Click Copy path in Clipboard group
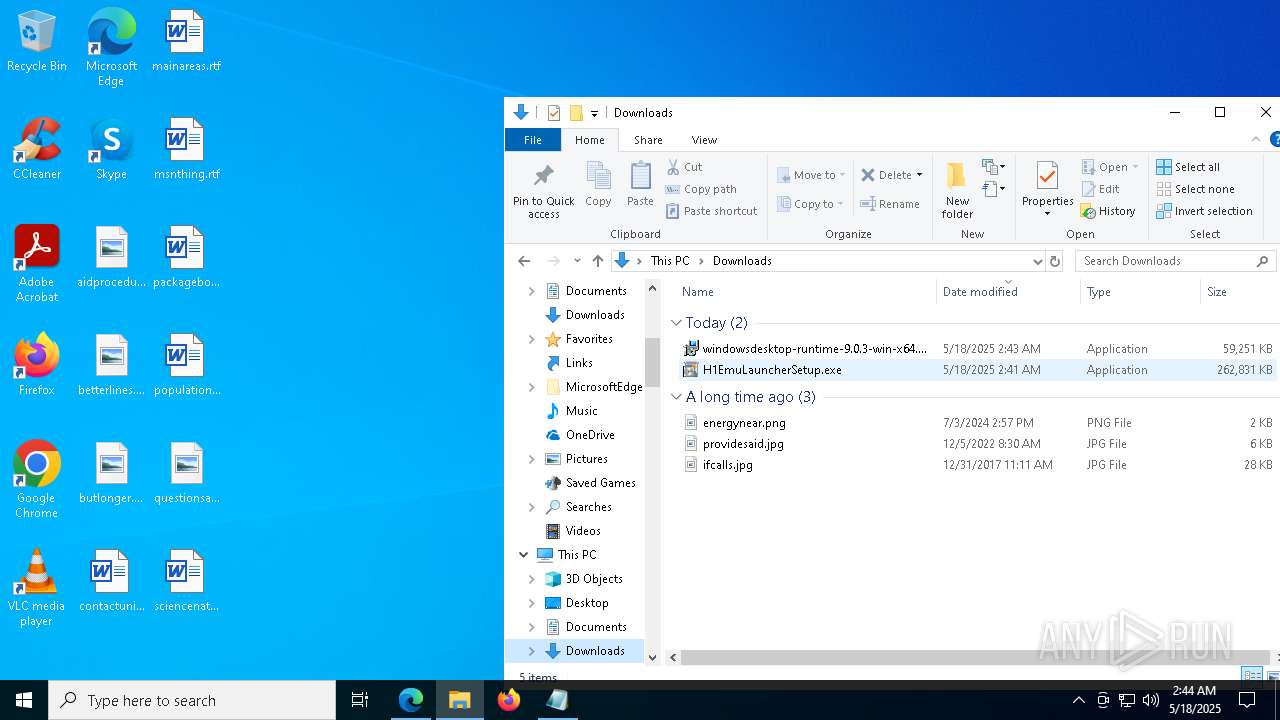This screenshot has width=1280, height=720. 701,189
